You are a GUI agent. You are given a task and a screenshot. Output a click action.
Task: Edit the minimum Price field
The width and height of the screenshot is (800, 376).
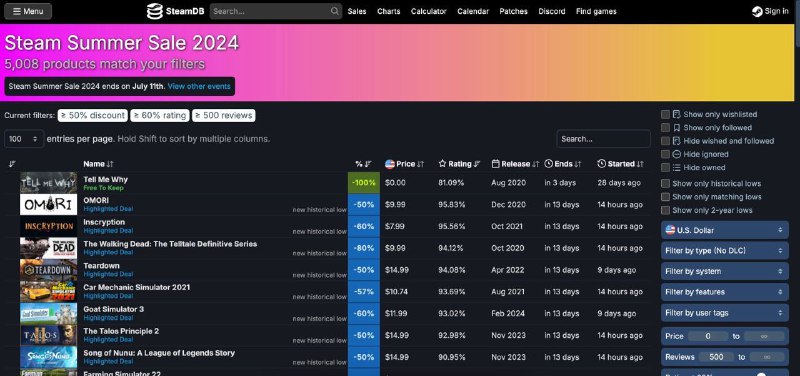point(708,336)
